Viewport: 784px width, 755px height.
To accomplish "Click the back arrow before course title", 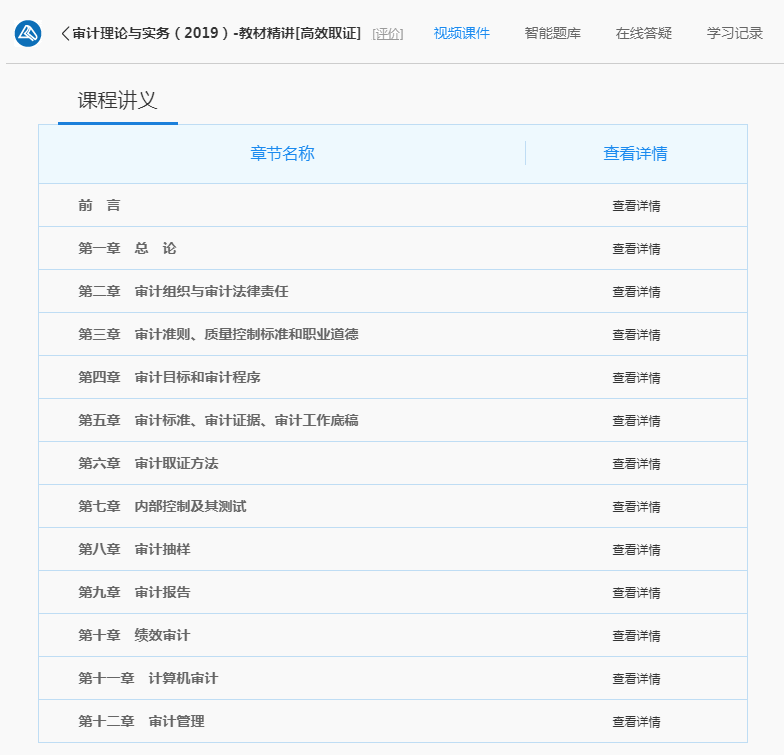I will [x=65, y=34].
